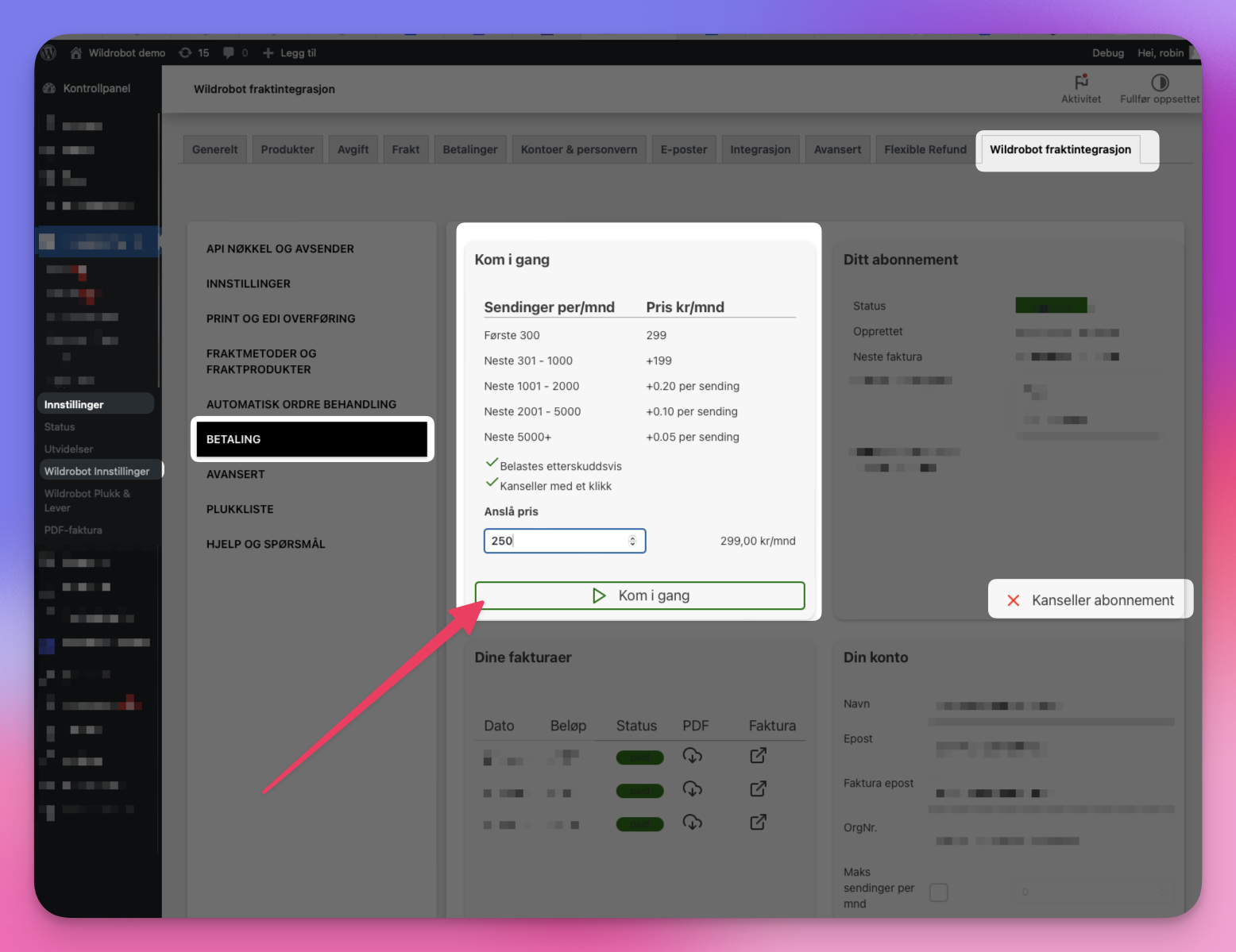
Task: Open the Avgift tab
Action: 353,149
